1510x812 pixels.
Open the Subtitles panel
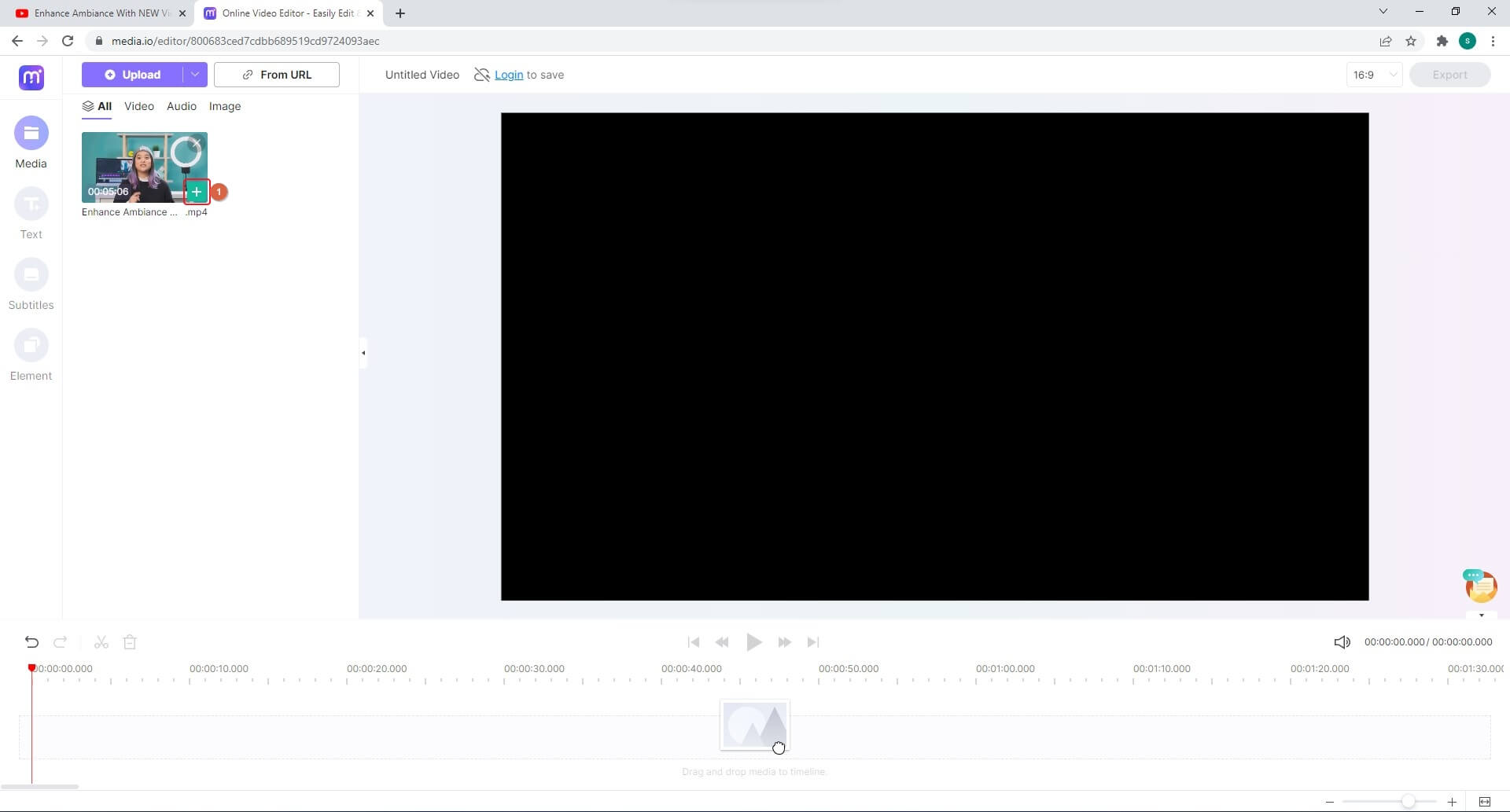click(x=31, y=275)
